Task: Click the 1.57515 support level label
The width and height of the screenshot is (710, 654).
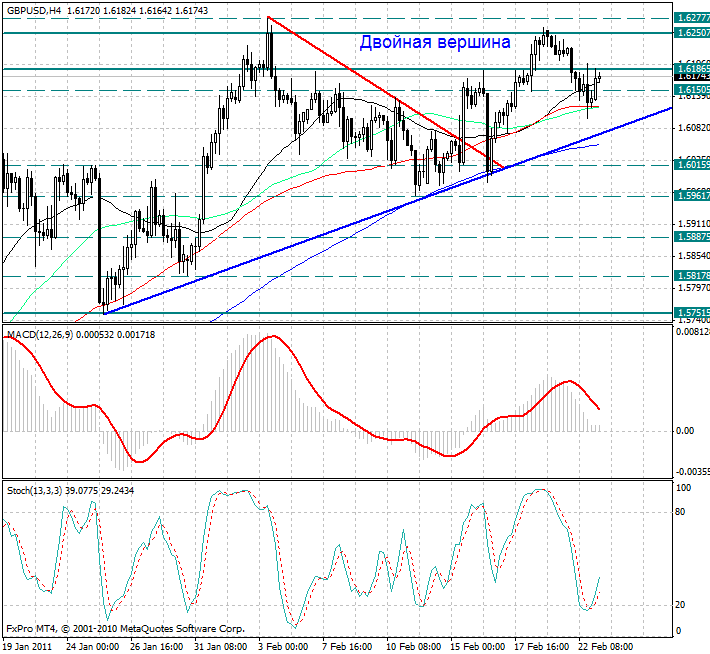Action: [691, 313]
